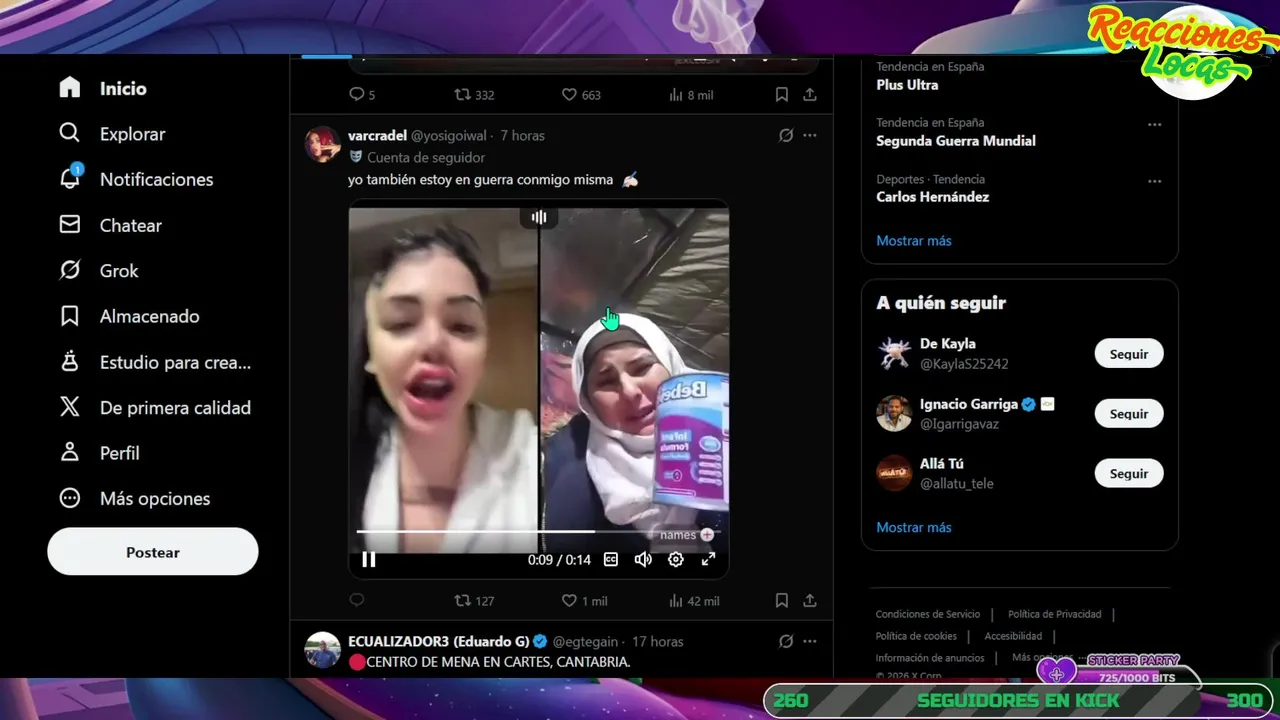1280x720 pixels.
Task: Open Más opciones circle icon
Action: click(x=69, y=498)
